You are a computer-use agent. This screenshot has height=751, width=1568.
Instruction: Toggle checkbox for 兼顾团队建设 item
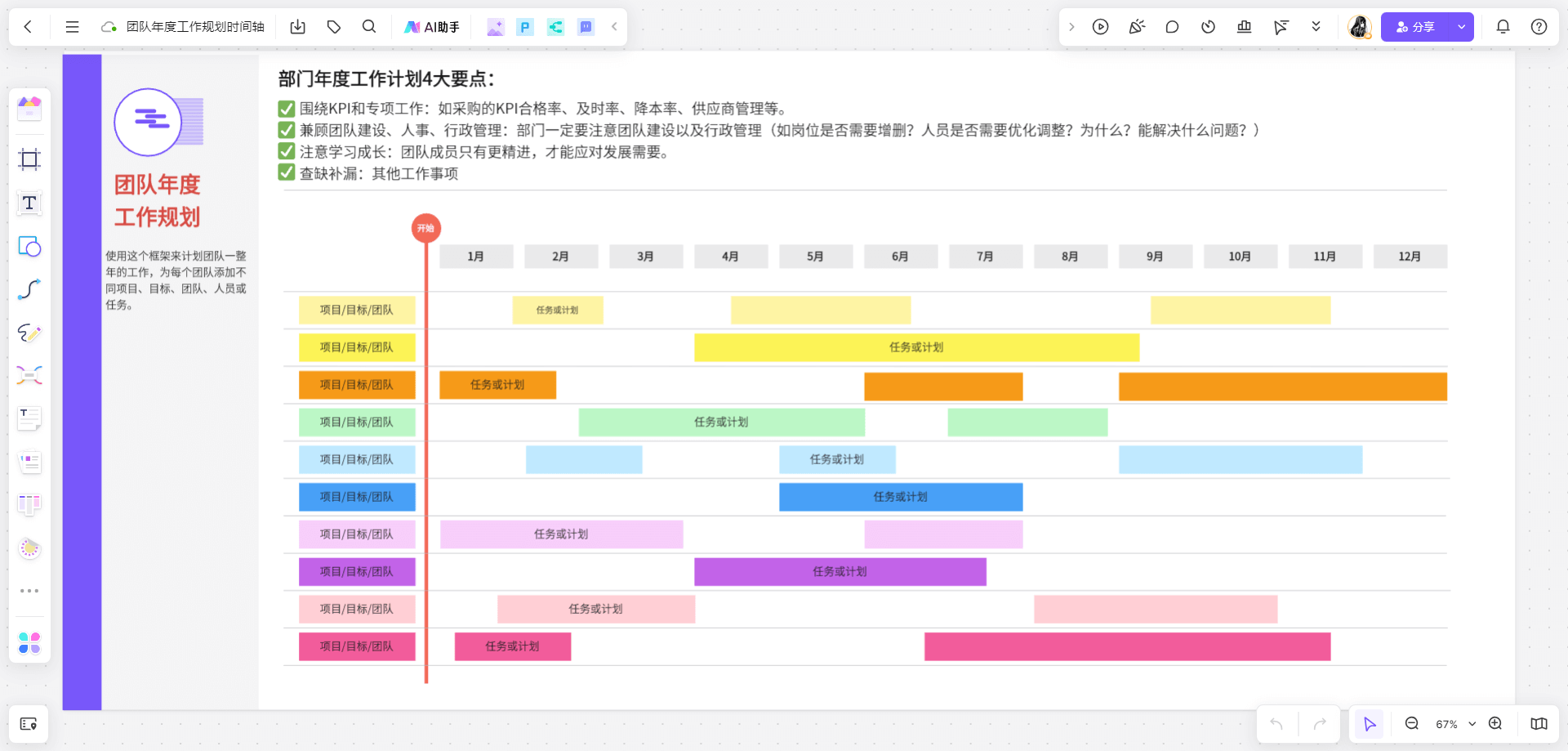(x=287, y=130)
